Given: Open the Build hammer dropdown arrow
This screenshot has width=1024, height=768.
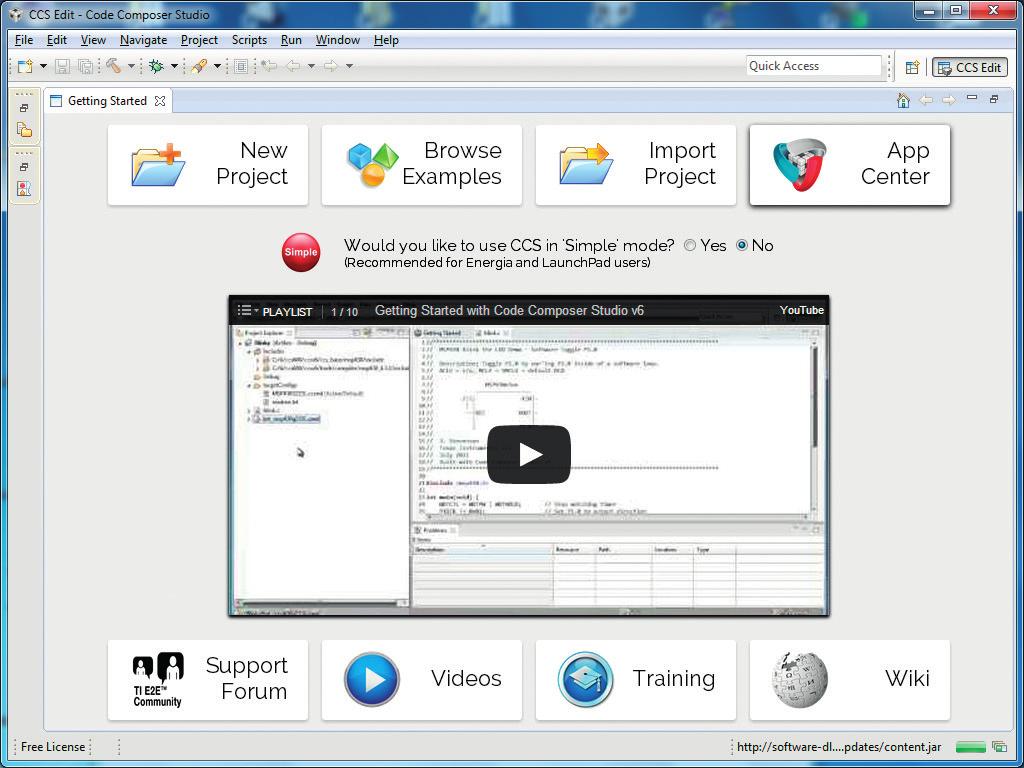Looking at the screenshot, I should (x=131, y=66).
